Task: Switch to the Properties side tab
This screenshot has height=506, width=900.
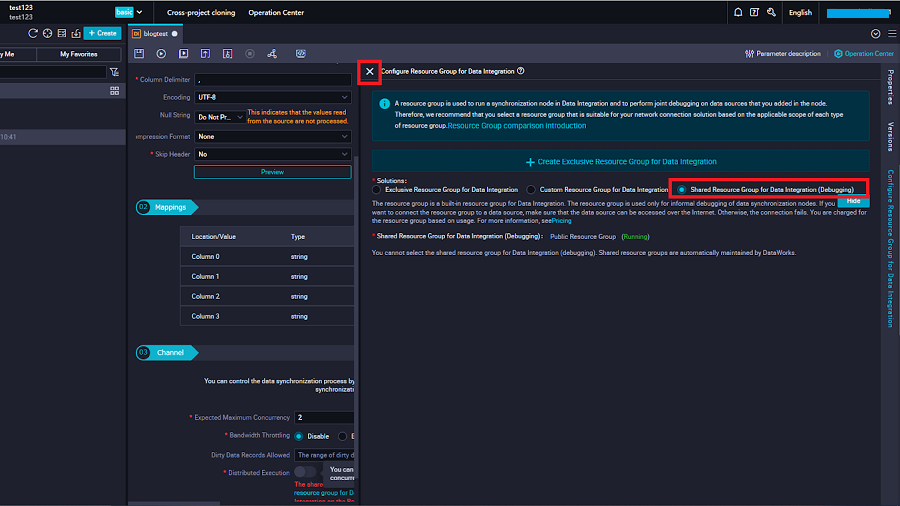Action: click(x=889, y=87)
